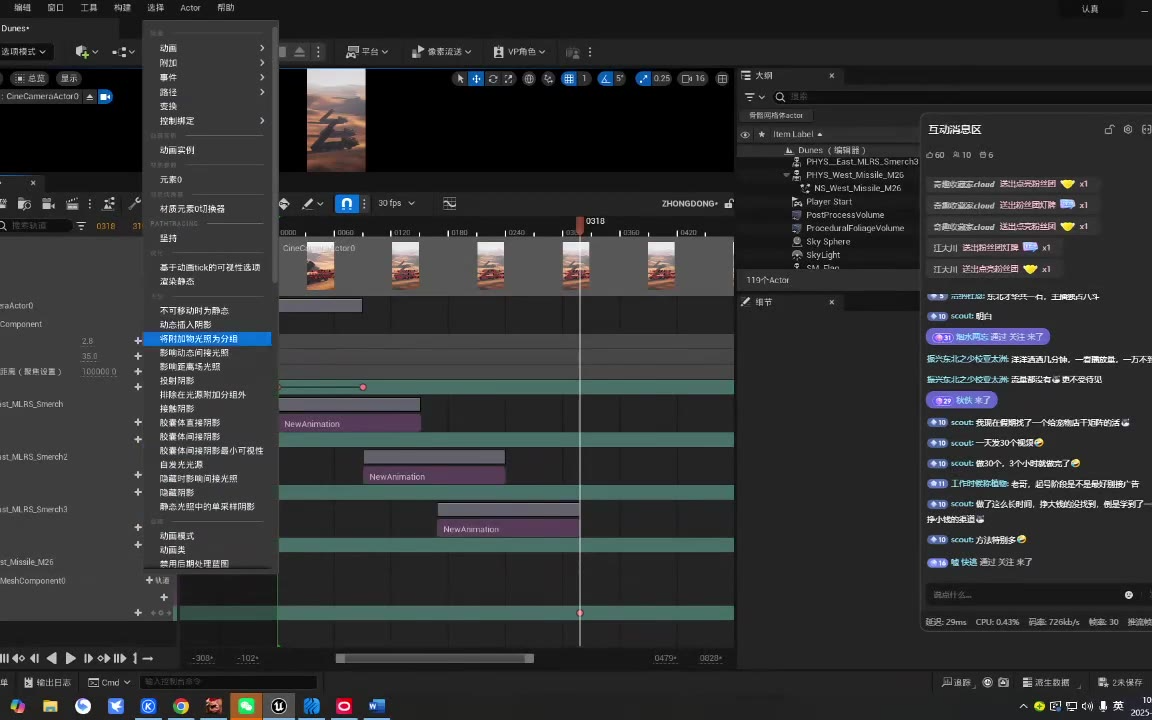This screenshot has width=1152, height=720.
Task: Click the camera icon beside CineCameraActor0
Action: 105,97
